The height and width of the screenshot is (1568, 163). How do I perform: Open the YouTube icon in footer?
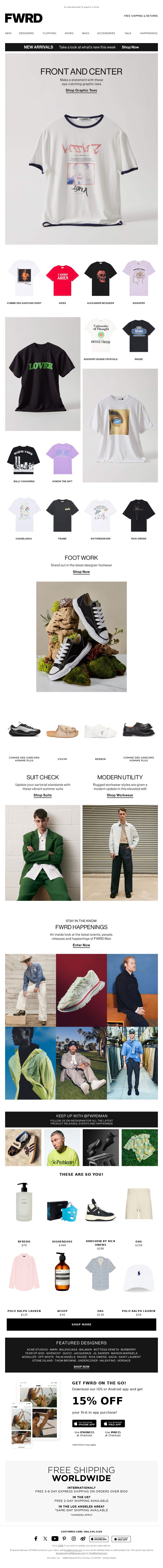click(x=55, y=1538)
